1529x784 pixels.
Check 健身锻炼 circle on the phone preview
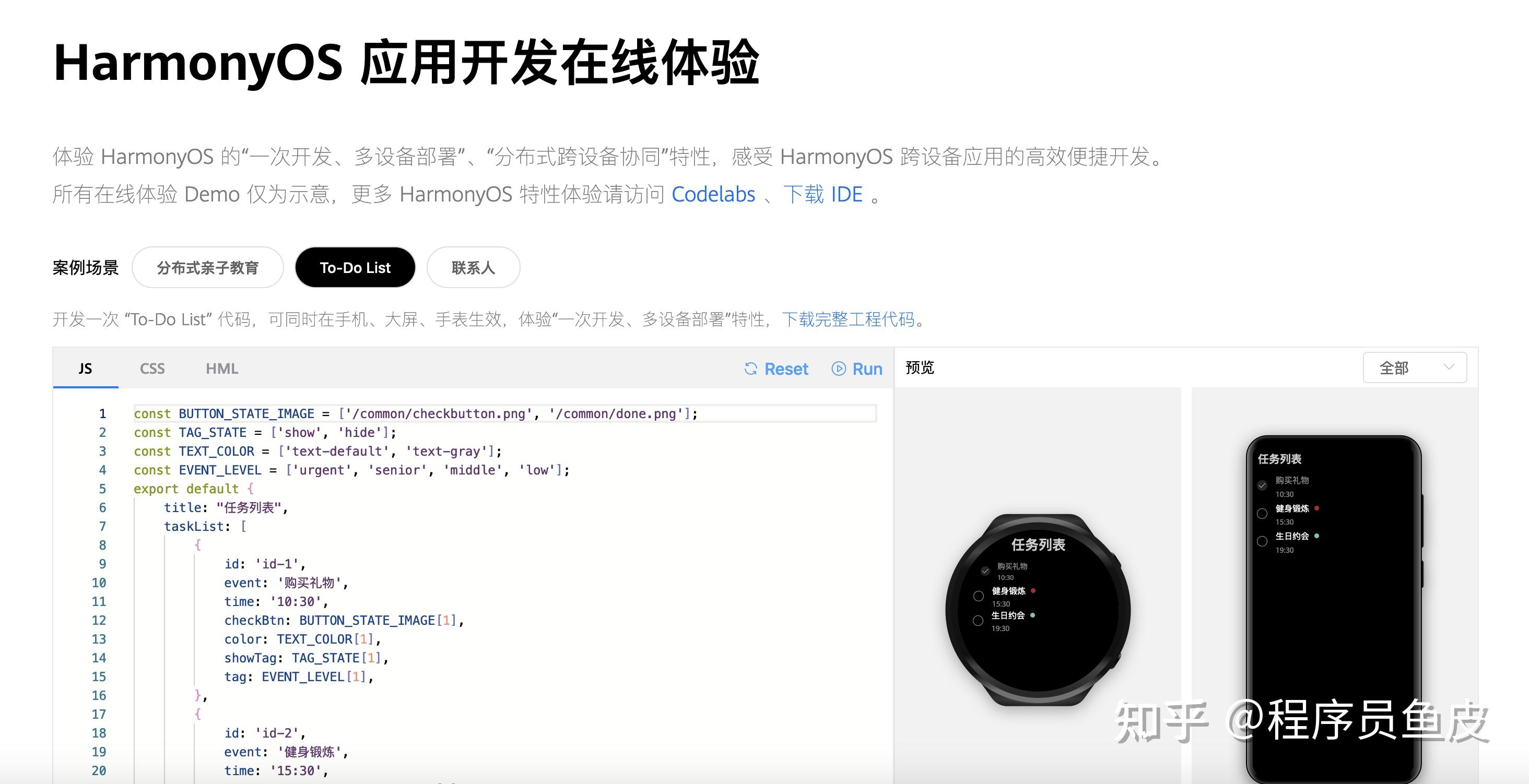(1262, 514)
